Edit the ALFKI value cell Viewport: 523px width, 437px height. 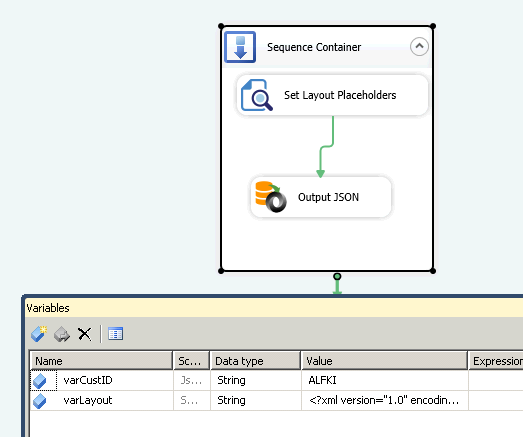click(x=385, y=380)
